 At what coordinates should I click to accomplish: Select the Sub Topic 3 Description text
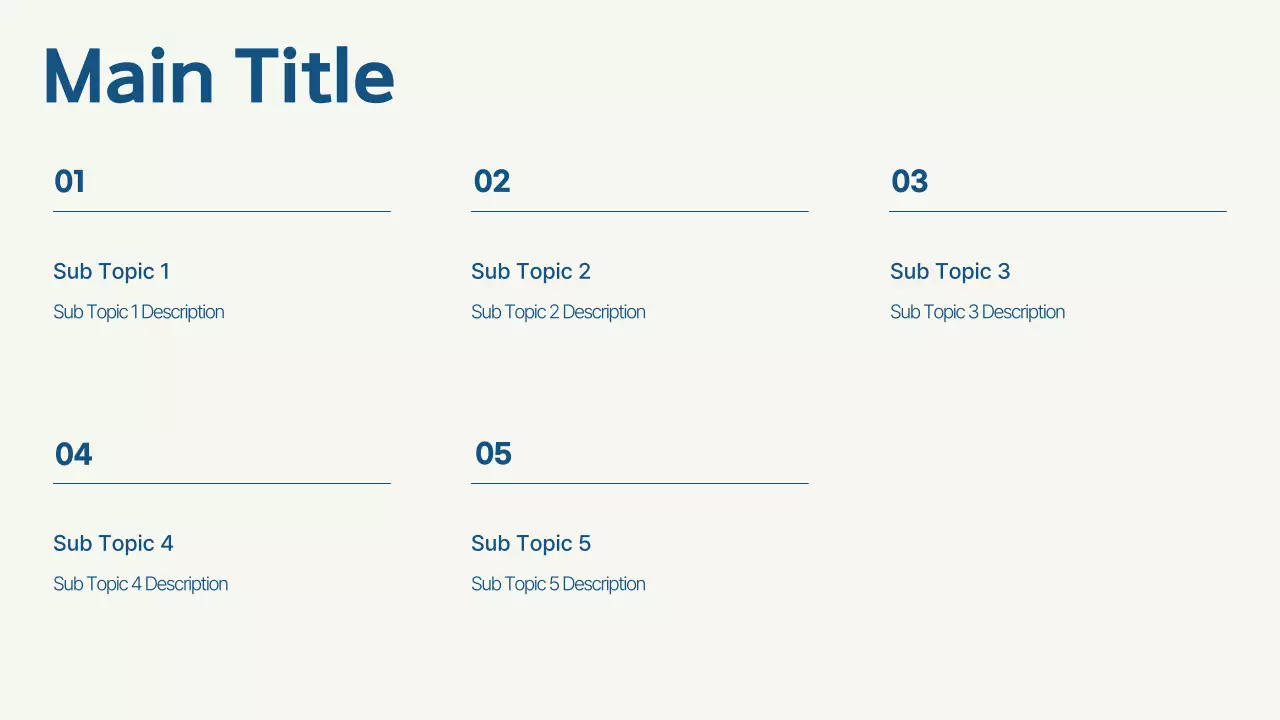(977, 312)
